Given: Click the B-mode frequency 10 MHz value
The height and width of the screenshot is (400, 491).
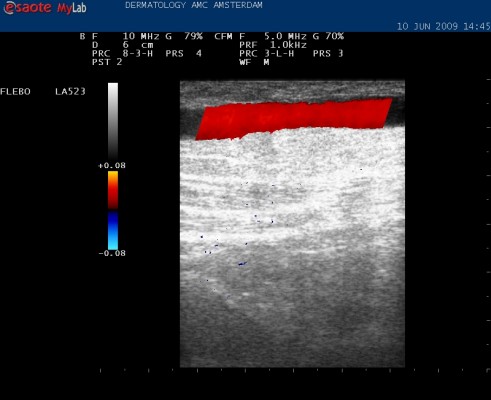Looking at the screenshot, I should tap(142, 36).
